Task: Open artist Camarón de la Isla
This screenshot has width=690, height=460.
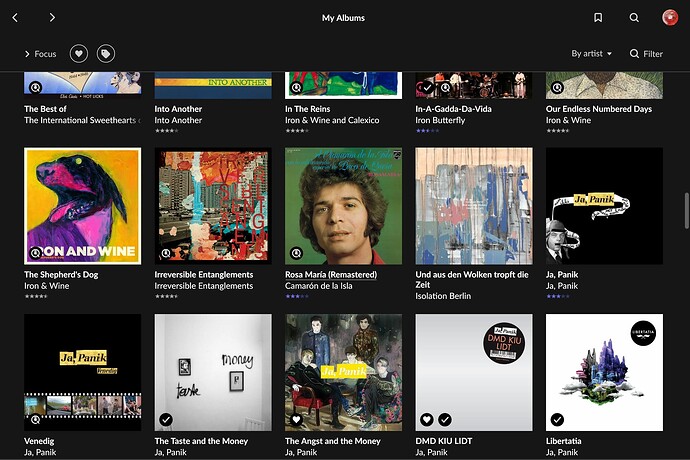Action: (318, 286)
